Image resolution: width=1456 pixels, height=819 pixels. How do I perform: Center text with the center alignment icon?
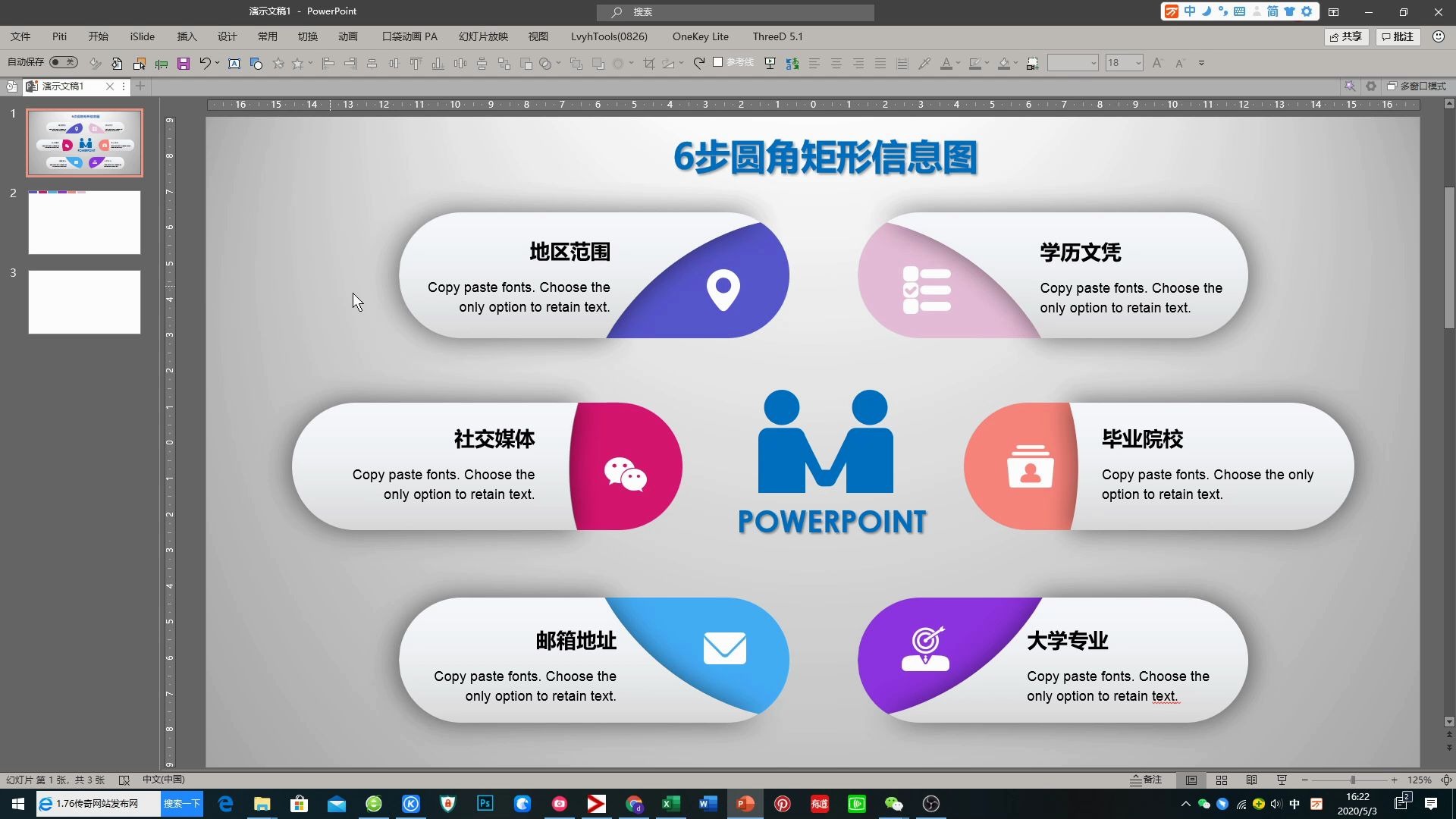click(836, 64)
